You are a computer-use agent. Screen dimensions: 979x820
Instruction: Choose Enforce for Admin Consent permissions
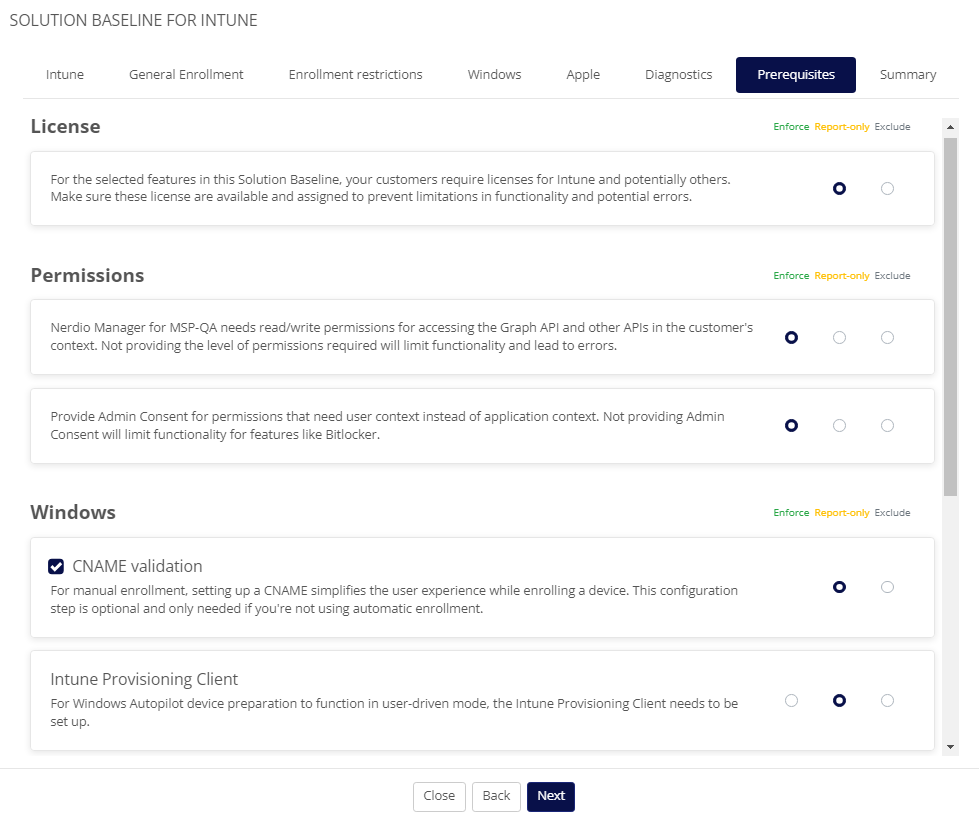tap(791, 426)
